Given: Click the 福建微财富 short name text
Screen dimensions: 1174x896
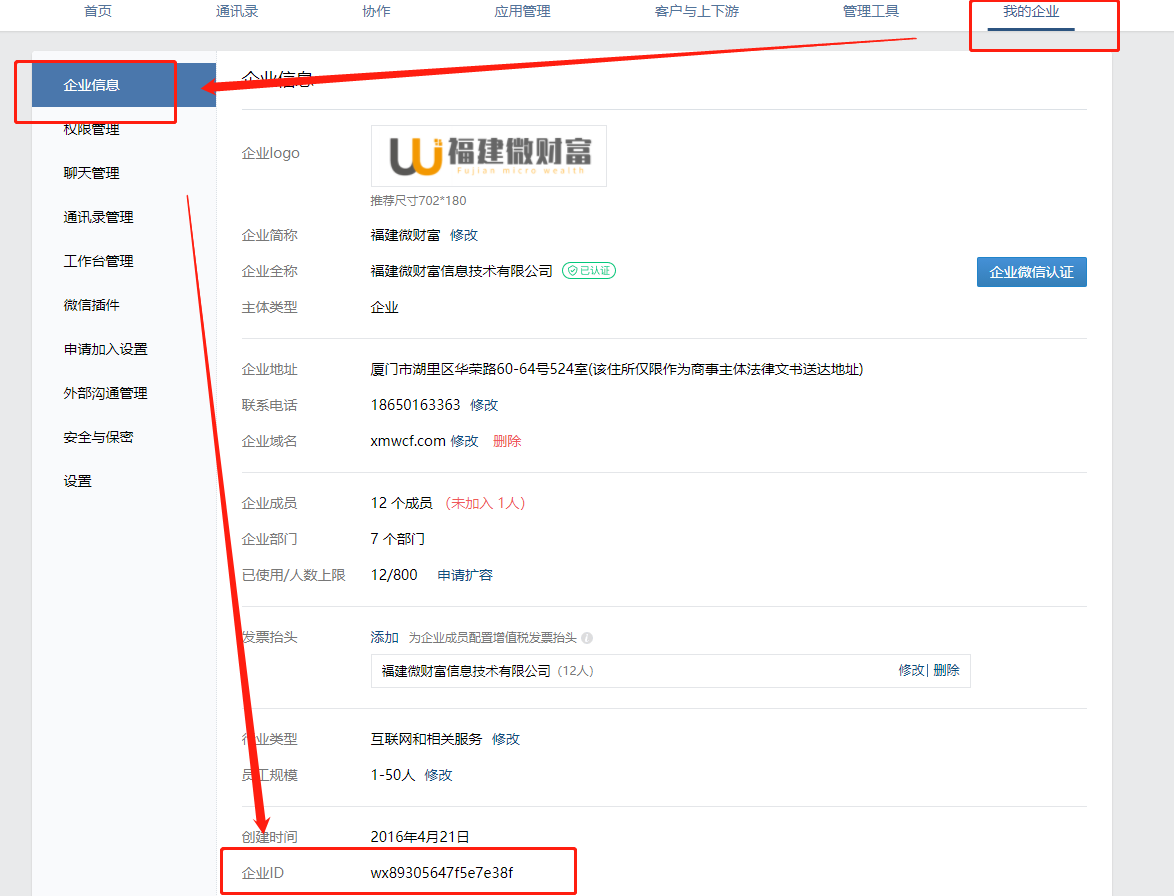Looking at the screenshot, I should (405, 235).
